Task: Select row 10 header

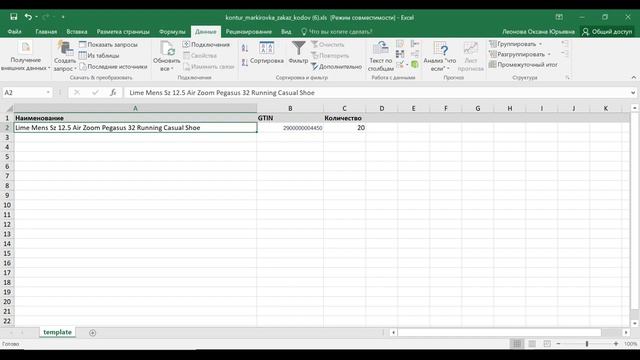Action: point(7,205)
